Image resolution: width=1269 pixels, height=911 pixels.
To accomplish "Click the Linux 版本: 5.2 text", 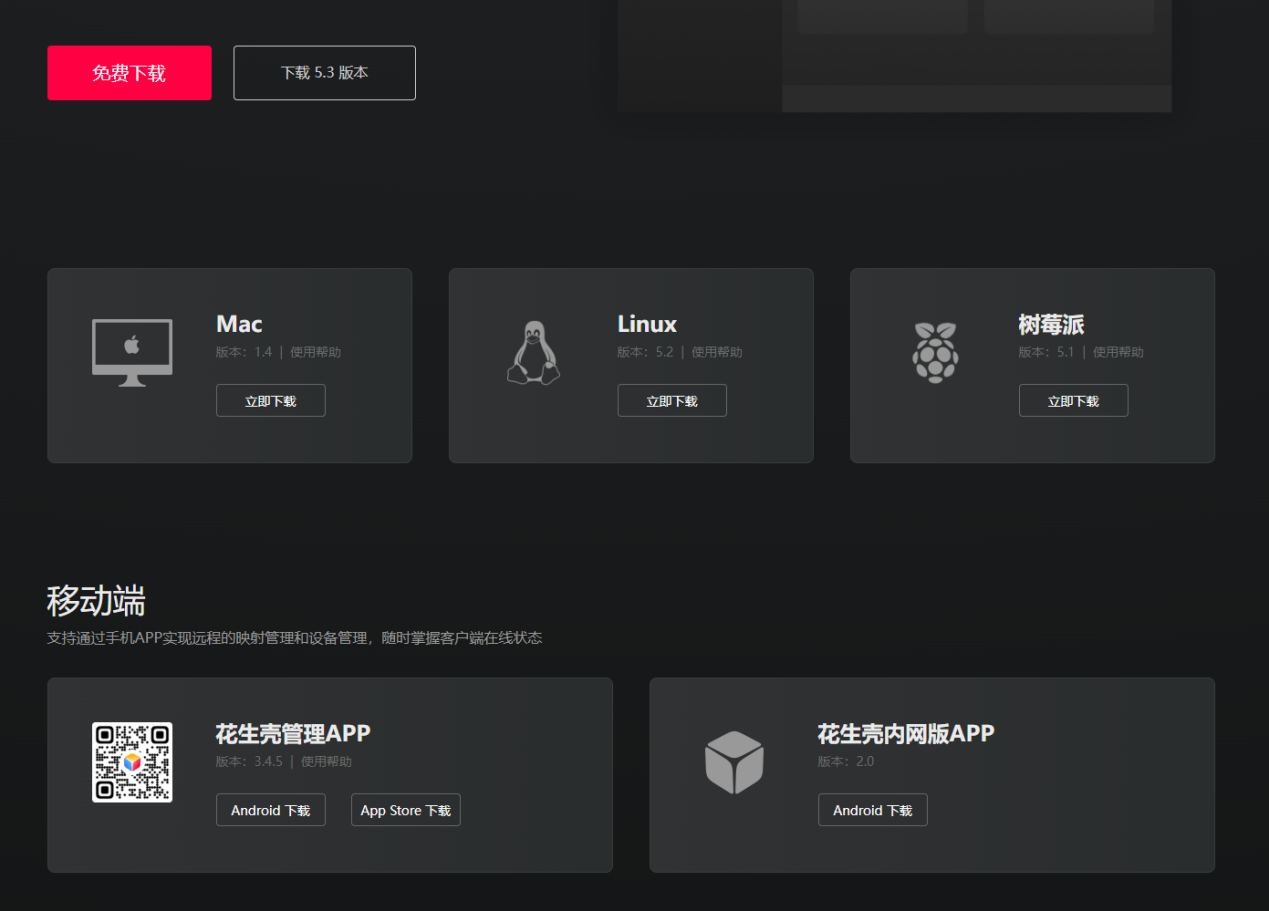I will (x=646, y=352).
